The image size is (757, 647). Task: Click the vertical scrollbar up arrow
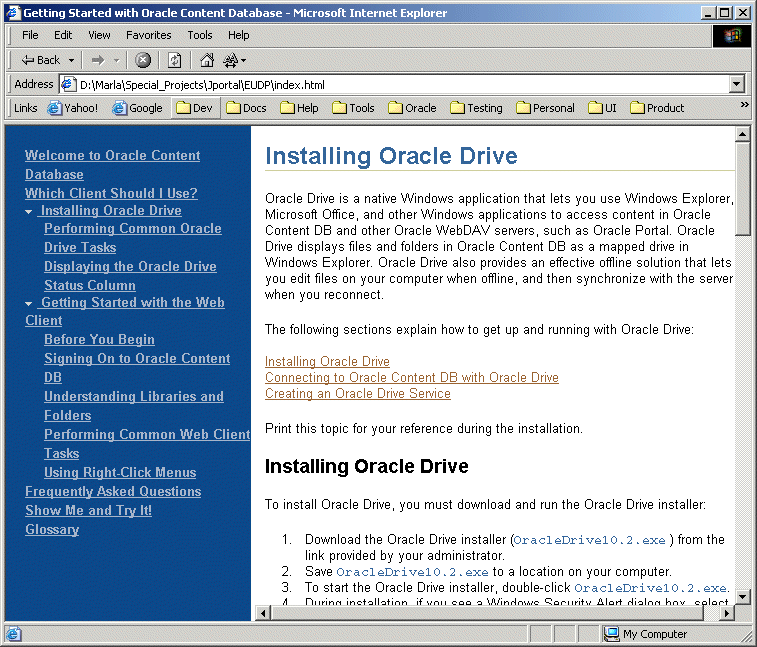[x=743, y=134]
